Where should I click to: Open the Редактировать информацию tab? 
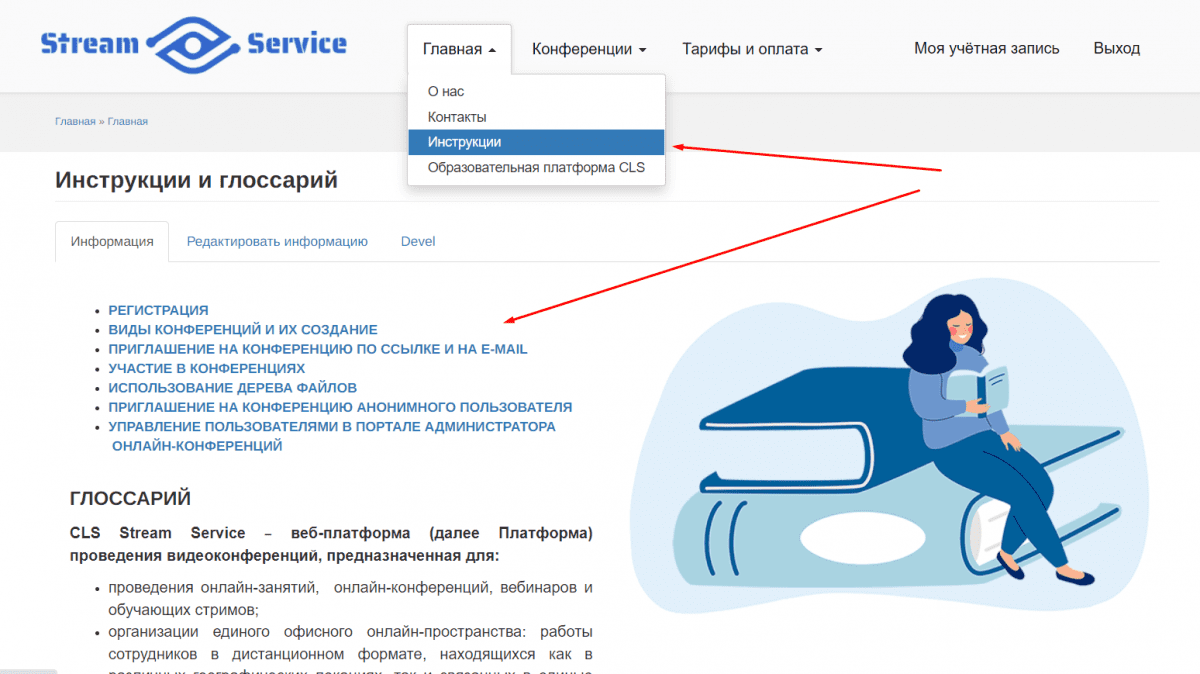pyautogui.click(x=277, y=241)
